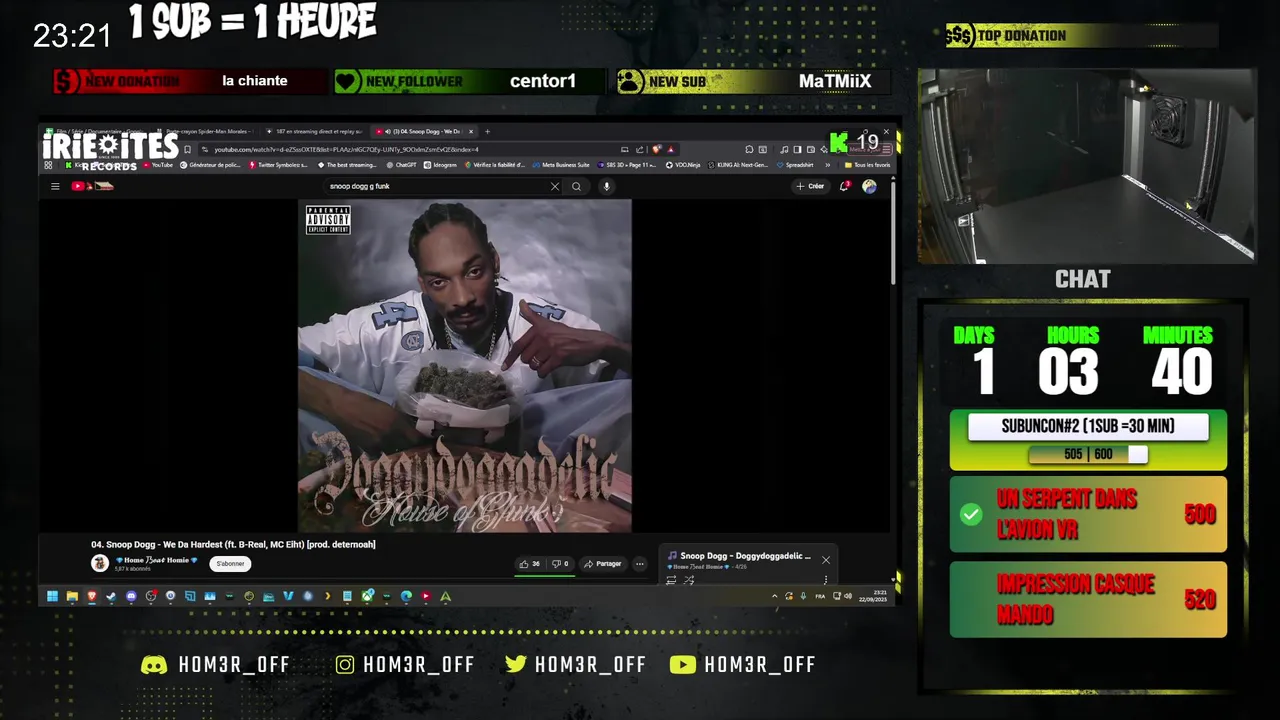
Task: Click the like-ratio bar under the likes
Action: click(x=545, y=576)
